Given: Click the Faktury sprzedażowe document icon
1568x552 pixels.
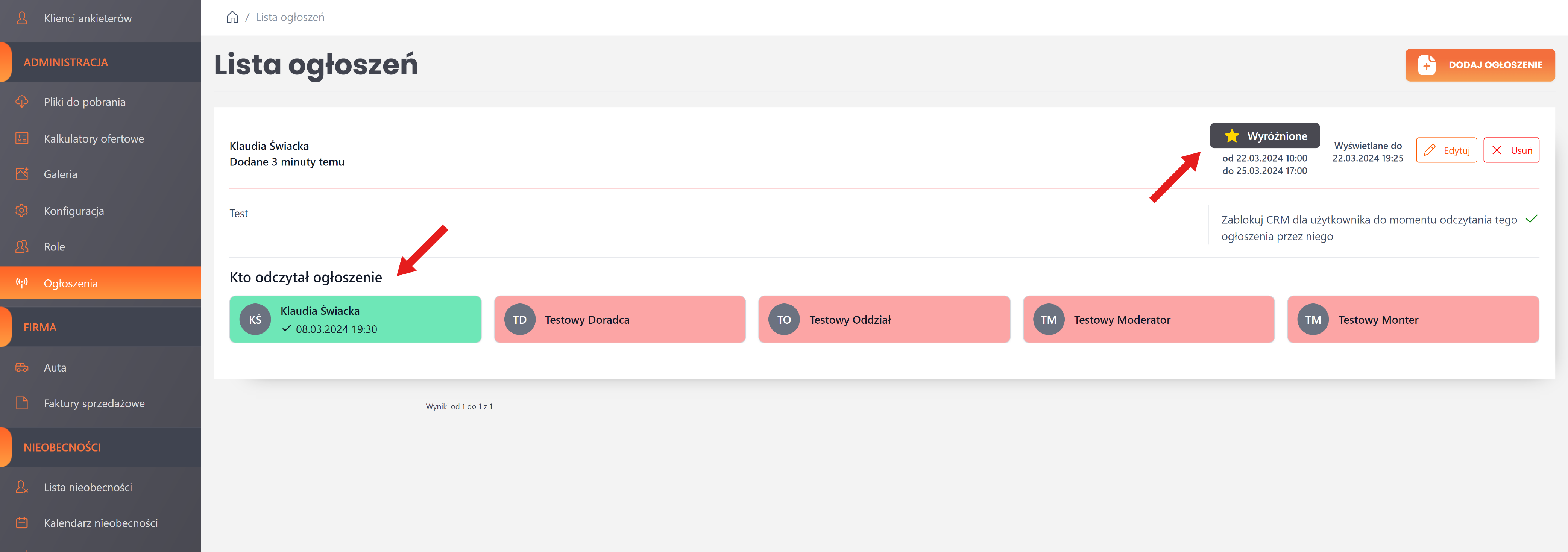Looking at the screenshot, I should (x=22, y=403).
